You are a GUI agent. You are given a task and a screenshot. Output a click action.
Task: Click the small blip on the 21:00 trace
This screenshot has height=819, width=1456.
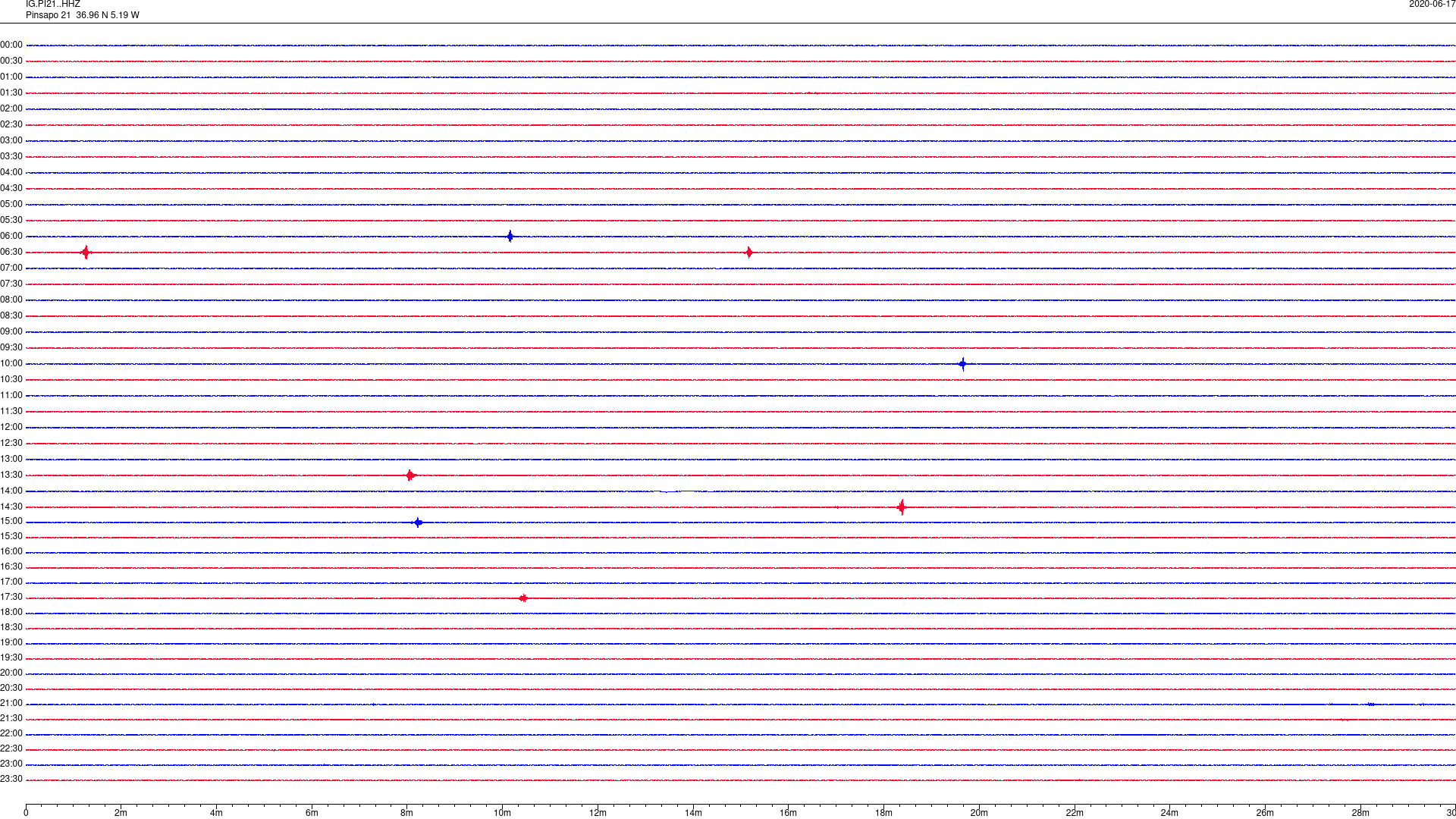[x=1371, y=704]
